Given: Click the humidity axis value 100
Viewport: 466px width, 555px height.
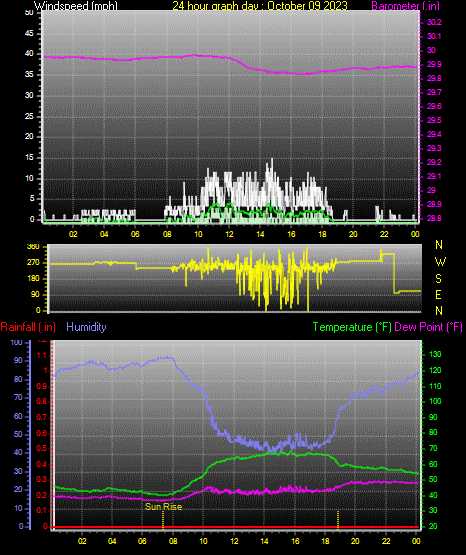Looking at the screenshot, I should pyautogui.click(x=16, y=343).
